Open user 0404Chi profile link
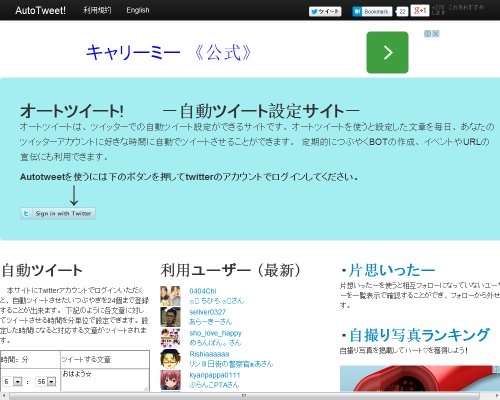Viewport: 500px width, 400px height. click(203, 291)
